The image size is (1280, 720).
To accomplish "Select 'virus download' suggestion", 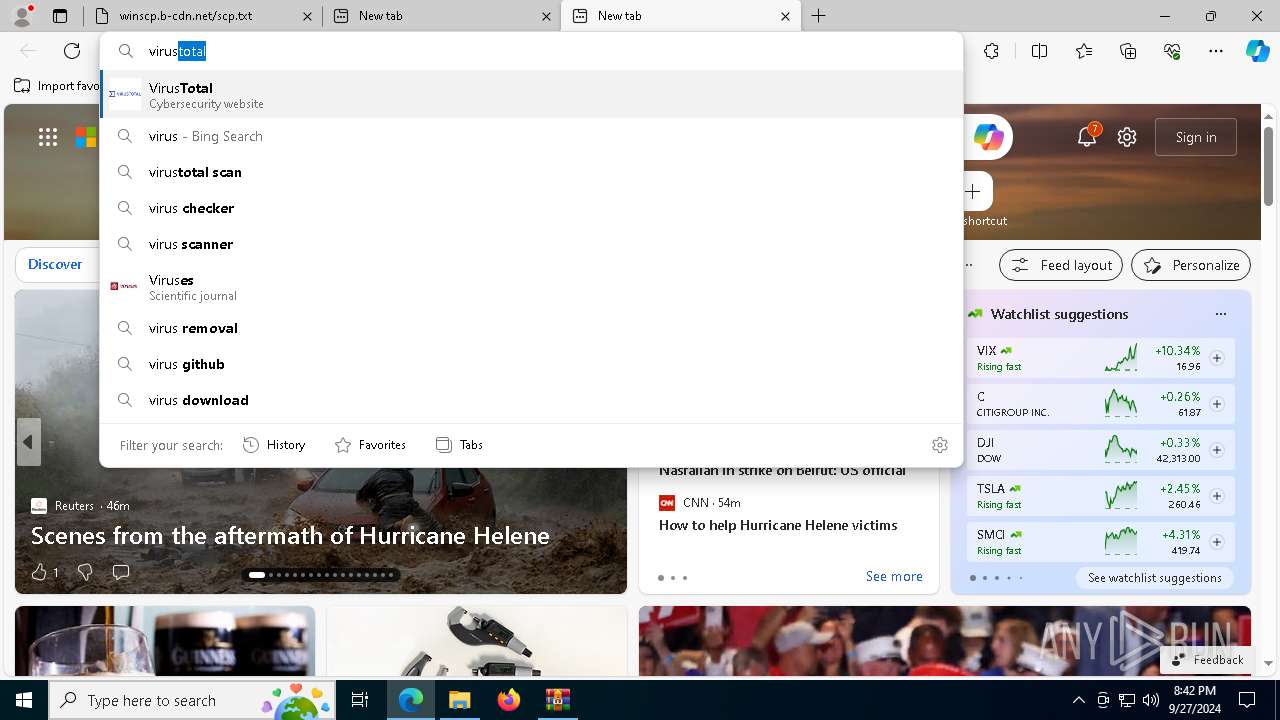I will pyautogui.click(x=531, y=400).
